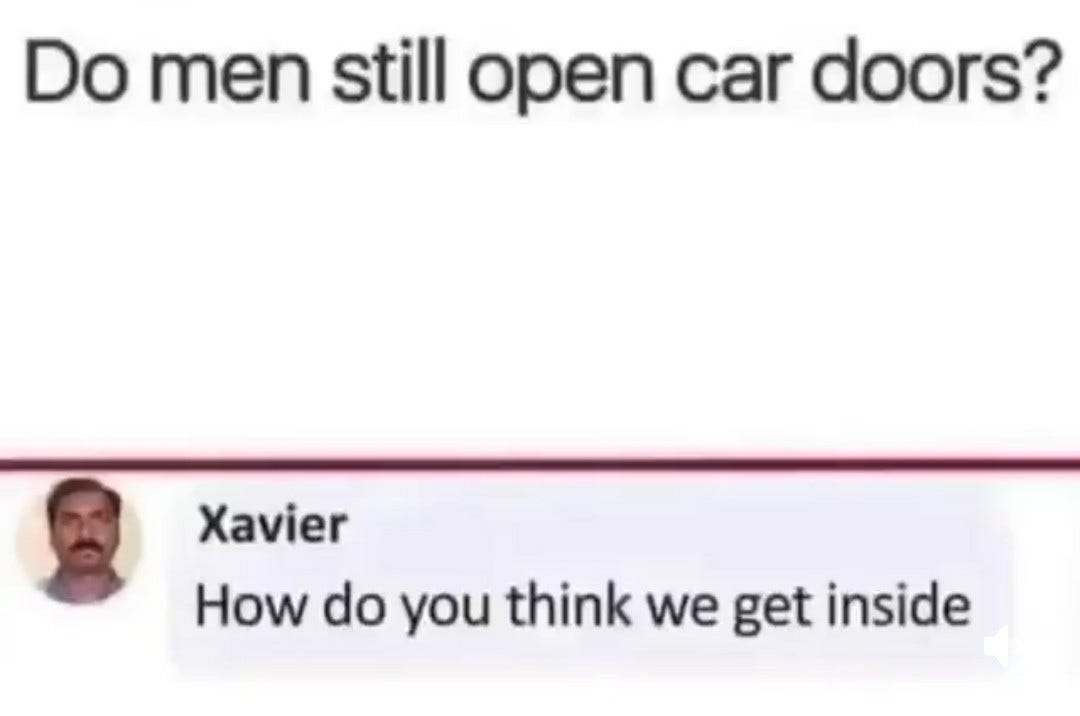Click the comment 'How do you think we get inside'

tap(583, 607)
